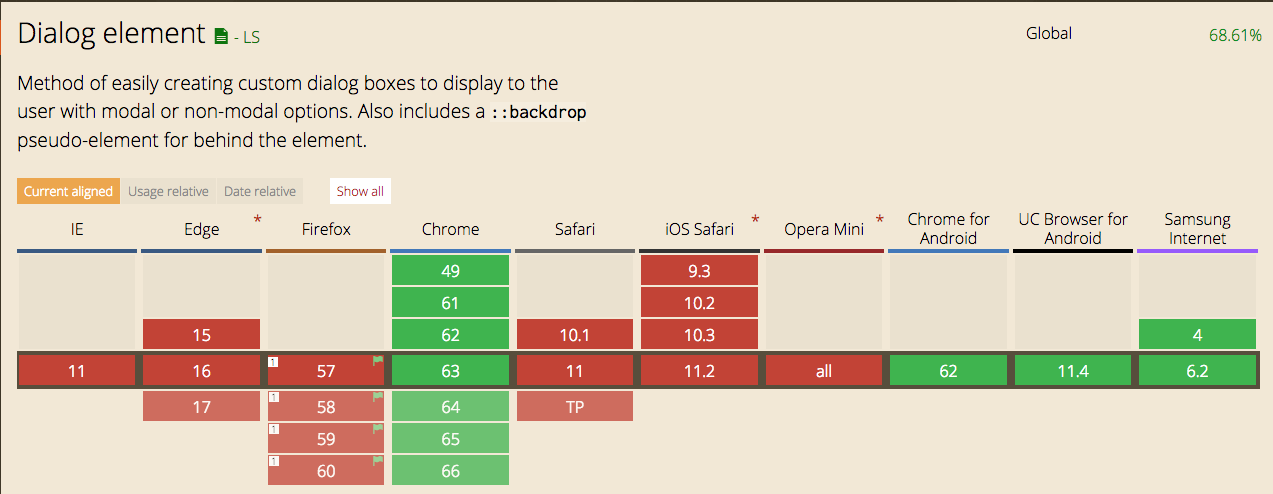This screenshot has height=494, width=1273.
Task: Click the Samsung Internet column header
Action: point(1197,228)
